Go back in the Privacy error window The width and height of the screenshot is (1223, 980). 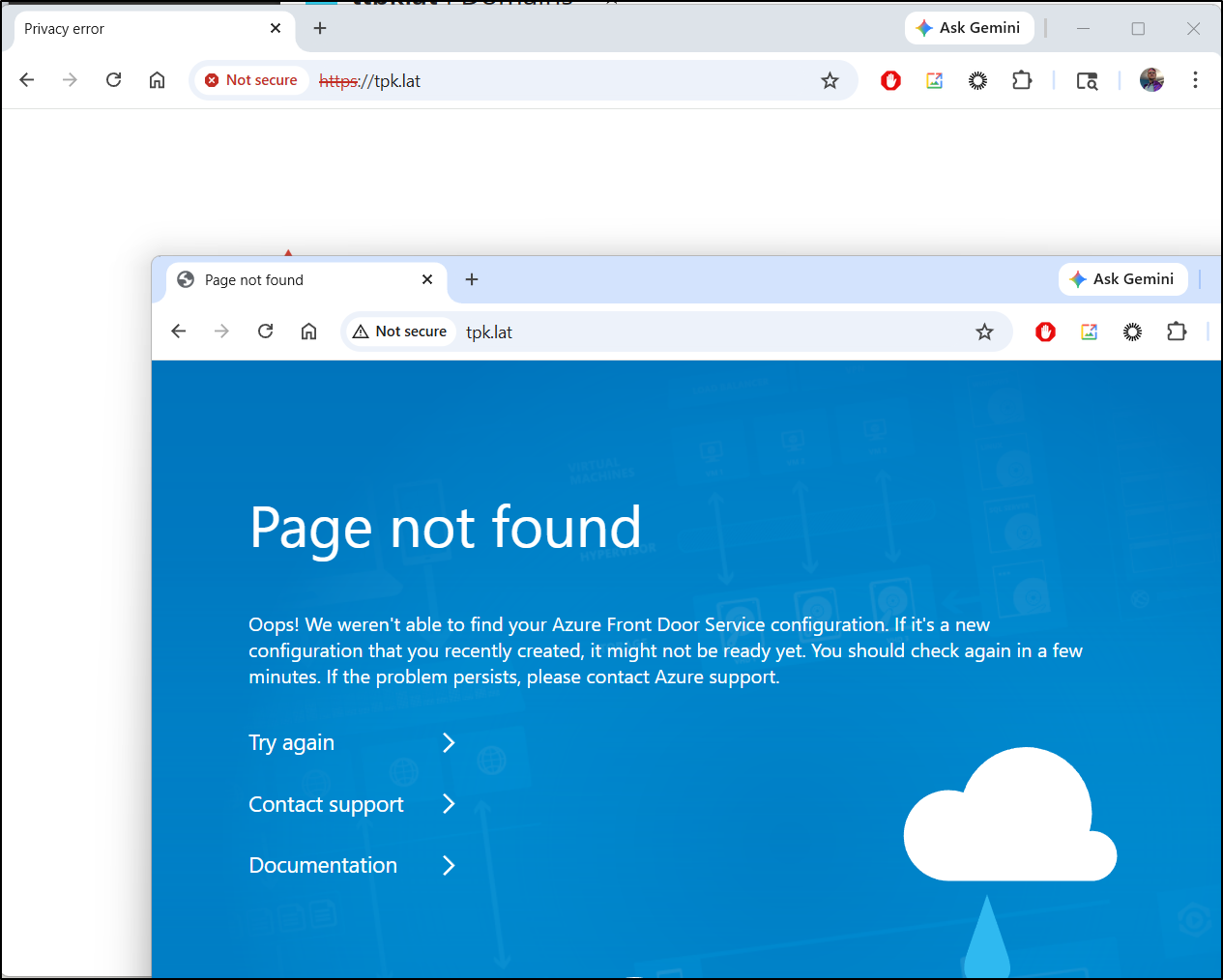[27, 80]
